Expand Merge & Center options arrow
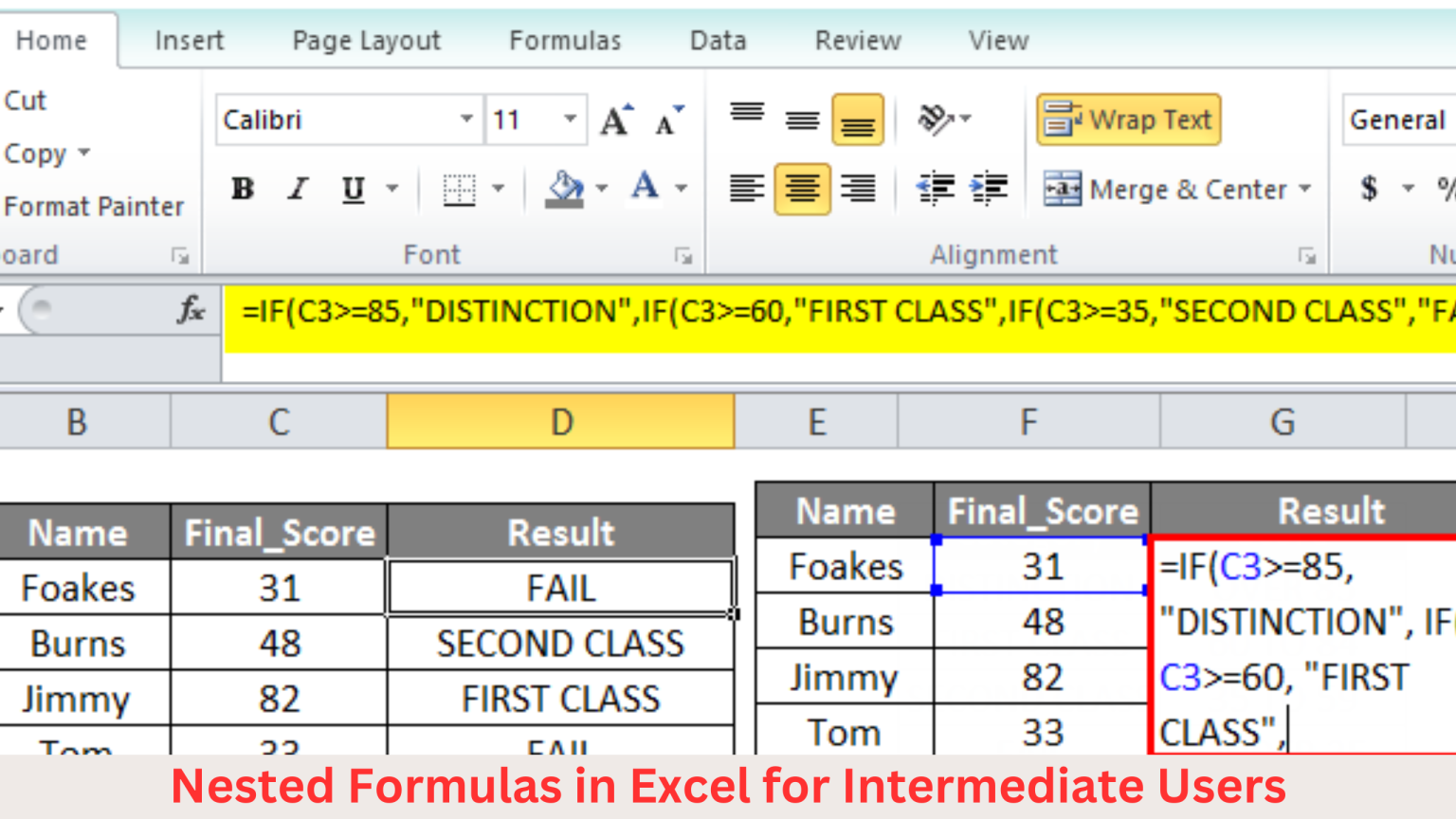 1305,189
